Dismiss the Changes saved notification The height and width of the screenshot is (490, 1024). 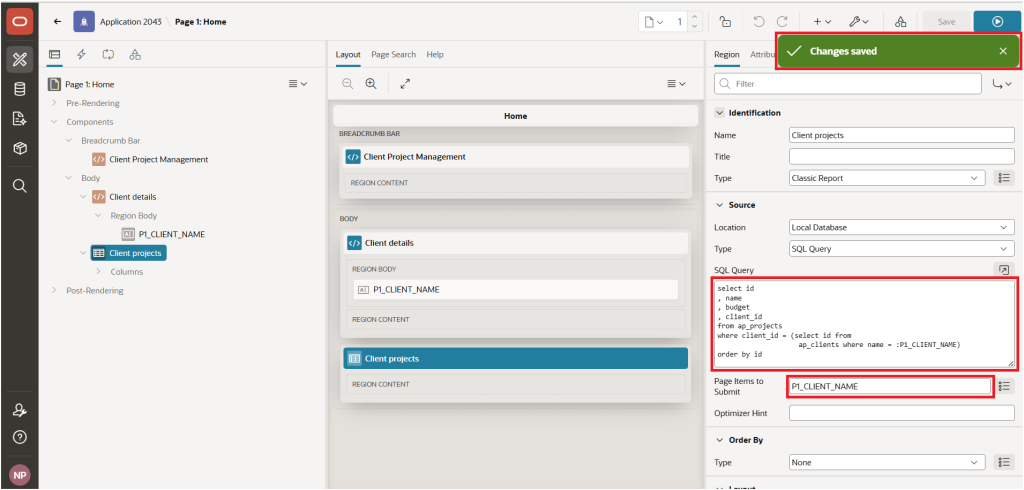(1003, 51)
